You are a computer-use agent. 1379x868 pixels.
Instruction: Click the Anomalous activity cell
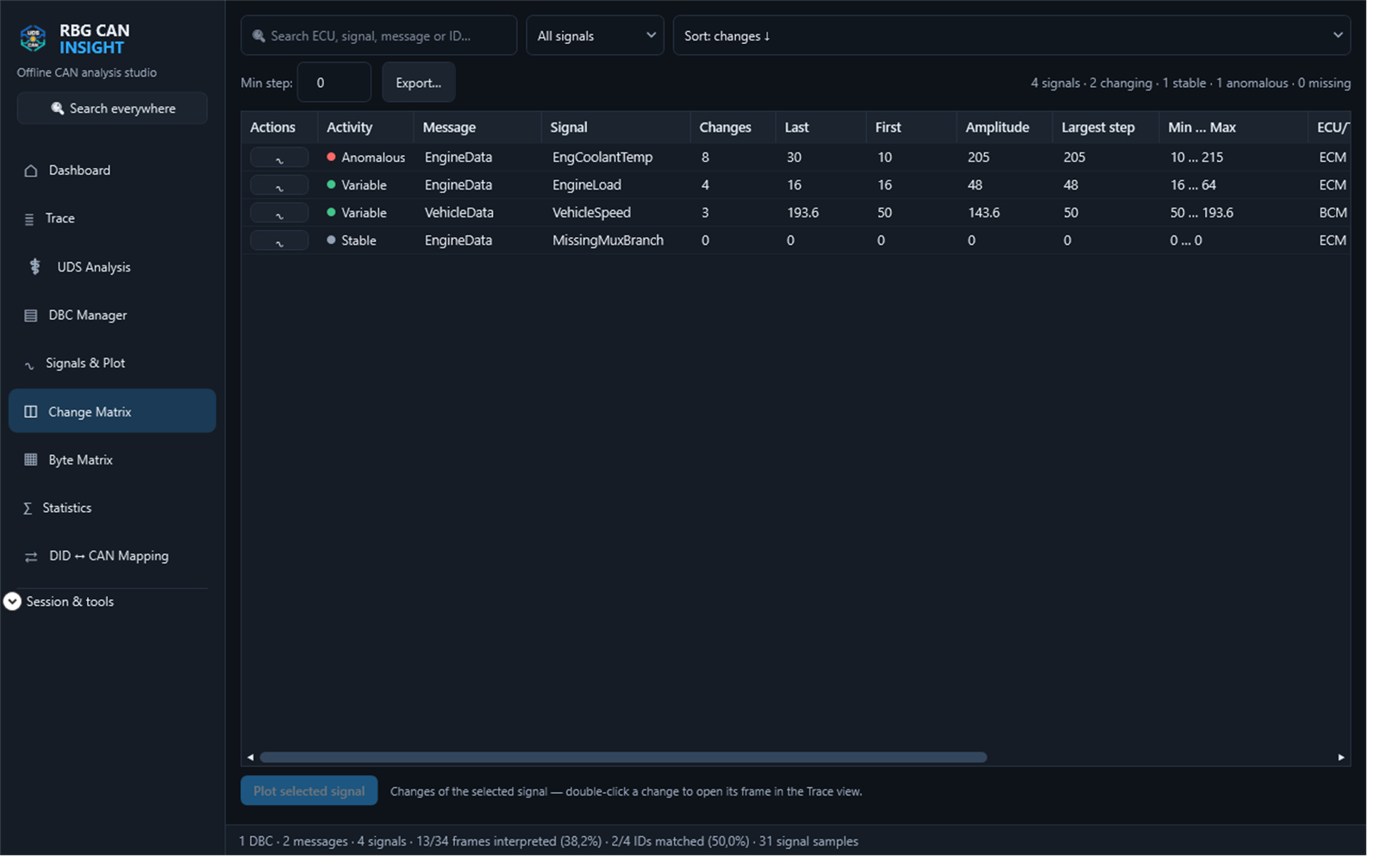[365, 159]
